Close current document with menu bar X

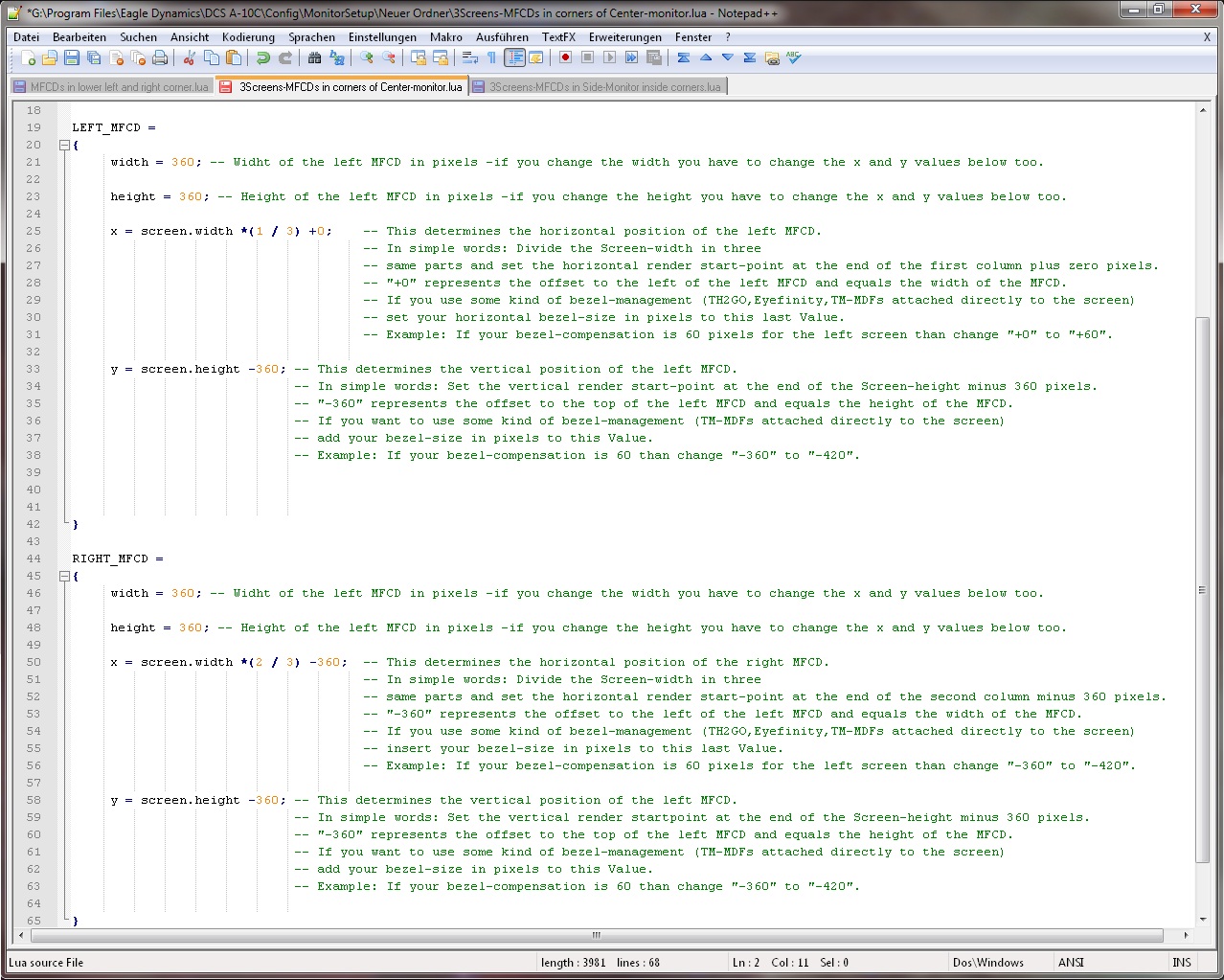(x=1207, y=37)
